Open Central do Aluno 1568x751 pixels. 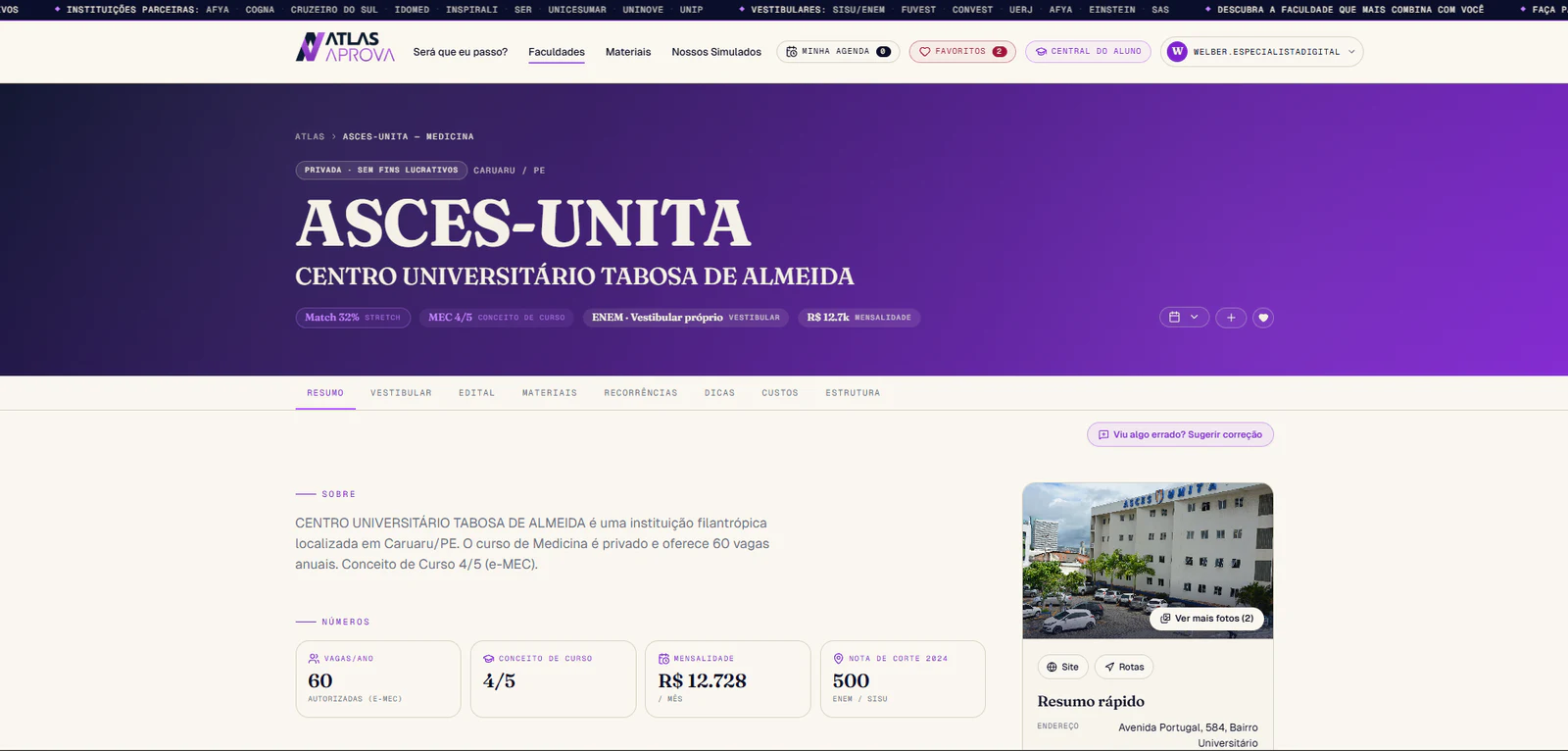point(1088,52)
